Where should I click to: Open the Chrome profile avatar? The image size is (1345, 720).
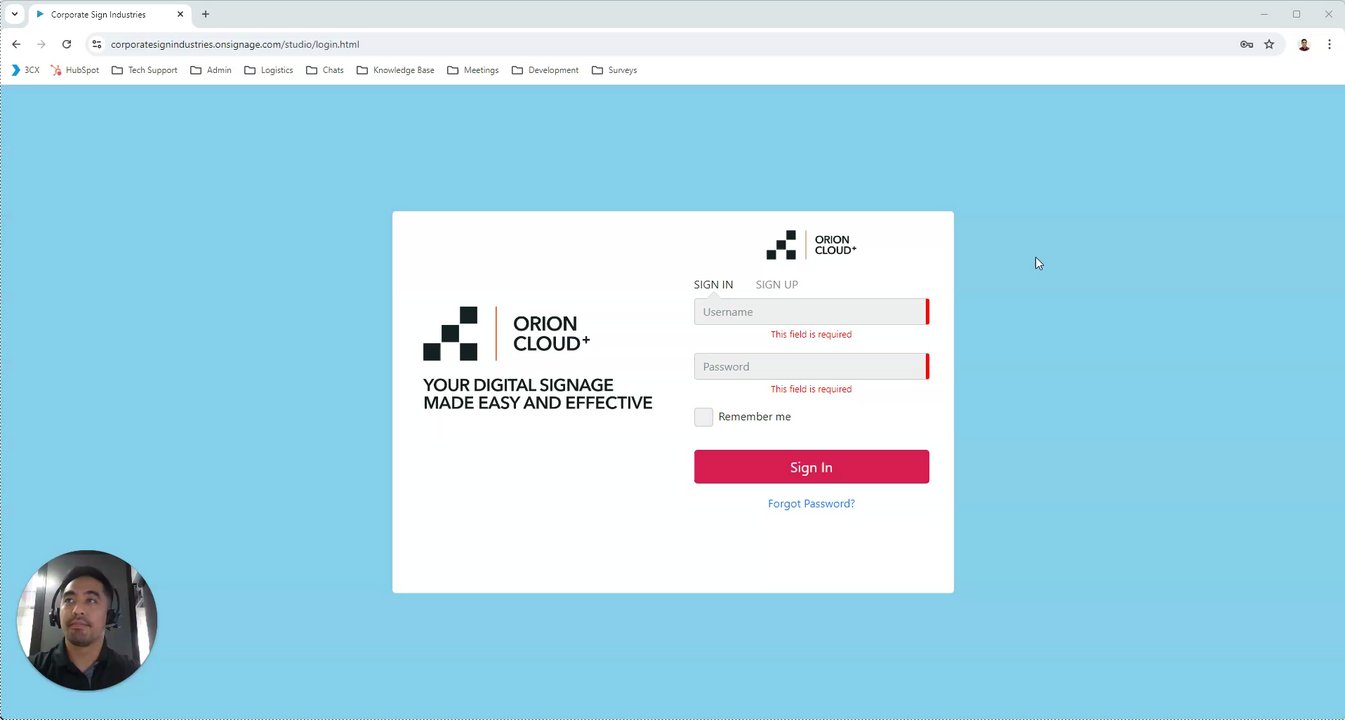(1304, 44)
